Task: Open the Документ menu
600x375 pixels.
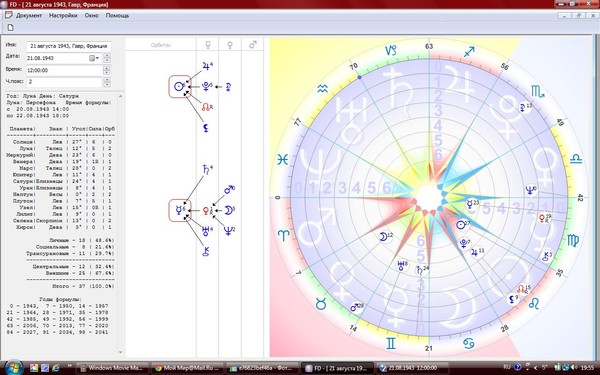Action: [x=29, y=16]
